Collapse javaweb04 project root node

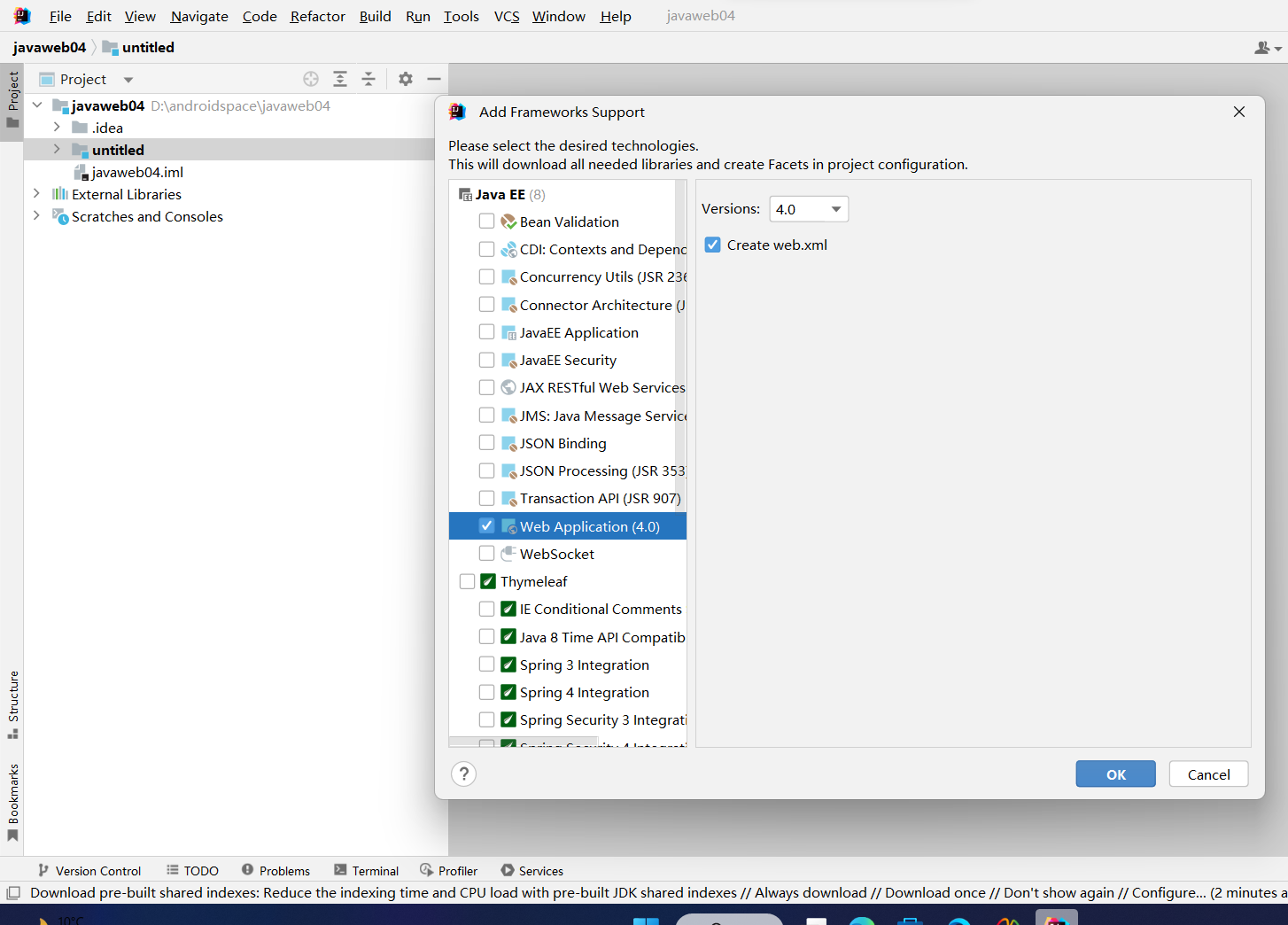point(37,105)
